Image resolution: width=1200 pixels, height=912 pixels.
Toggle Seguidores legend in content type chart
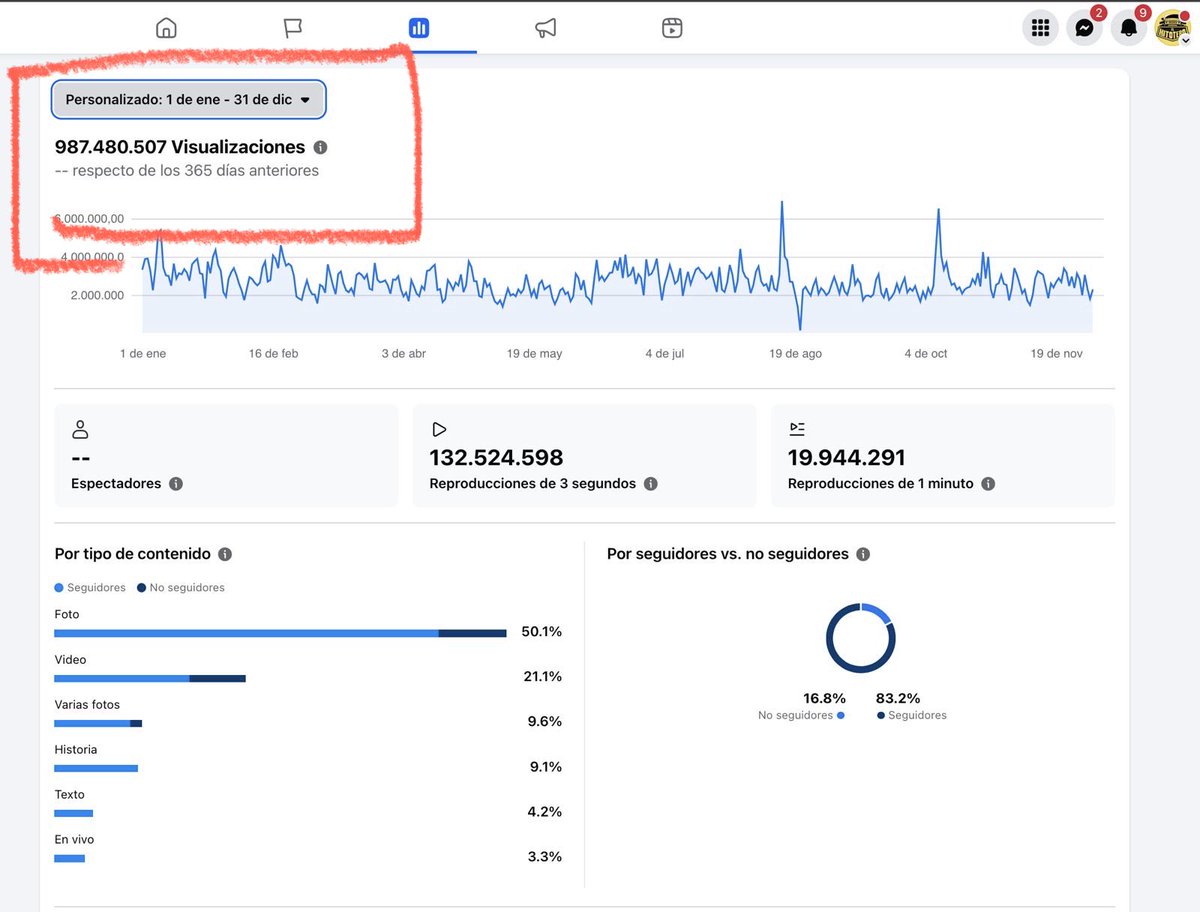tap(90, 588)
